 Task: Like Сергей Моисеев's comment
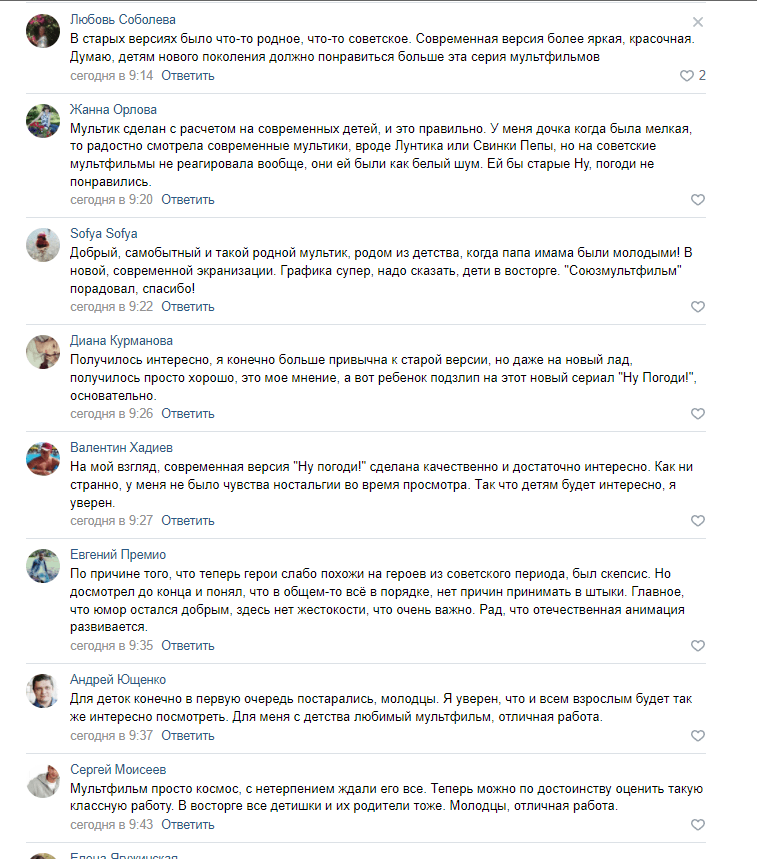pos(698,825)
